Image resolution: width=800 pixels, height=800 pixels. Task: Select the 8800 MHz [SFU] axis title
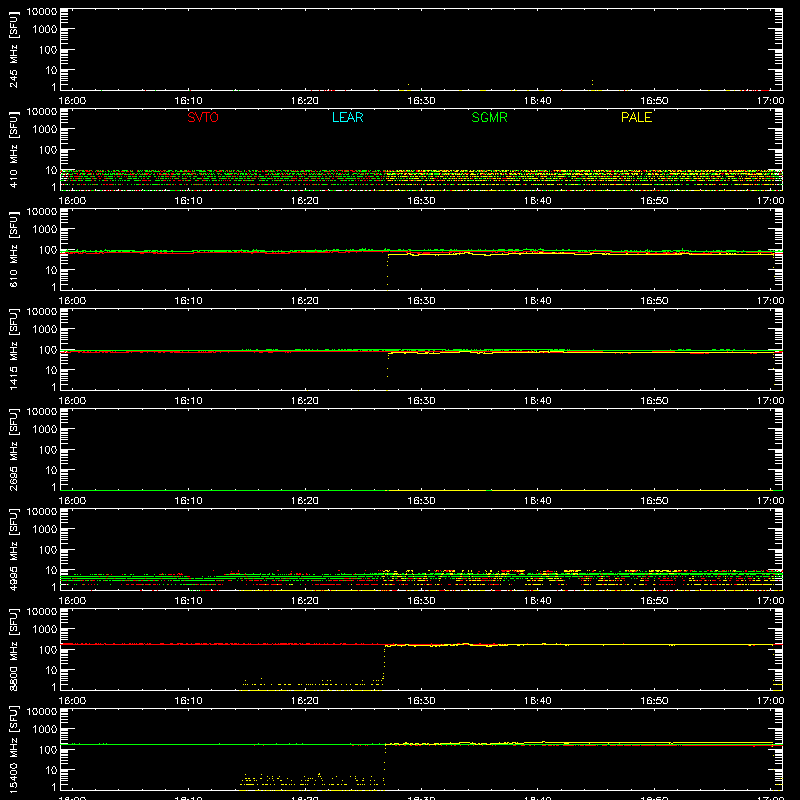point(14,649)
